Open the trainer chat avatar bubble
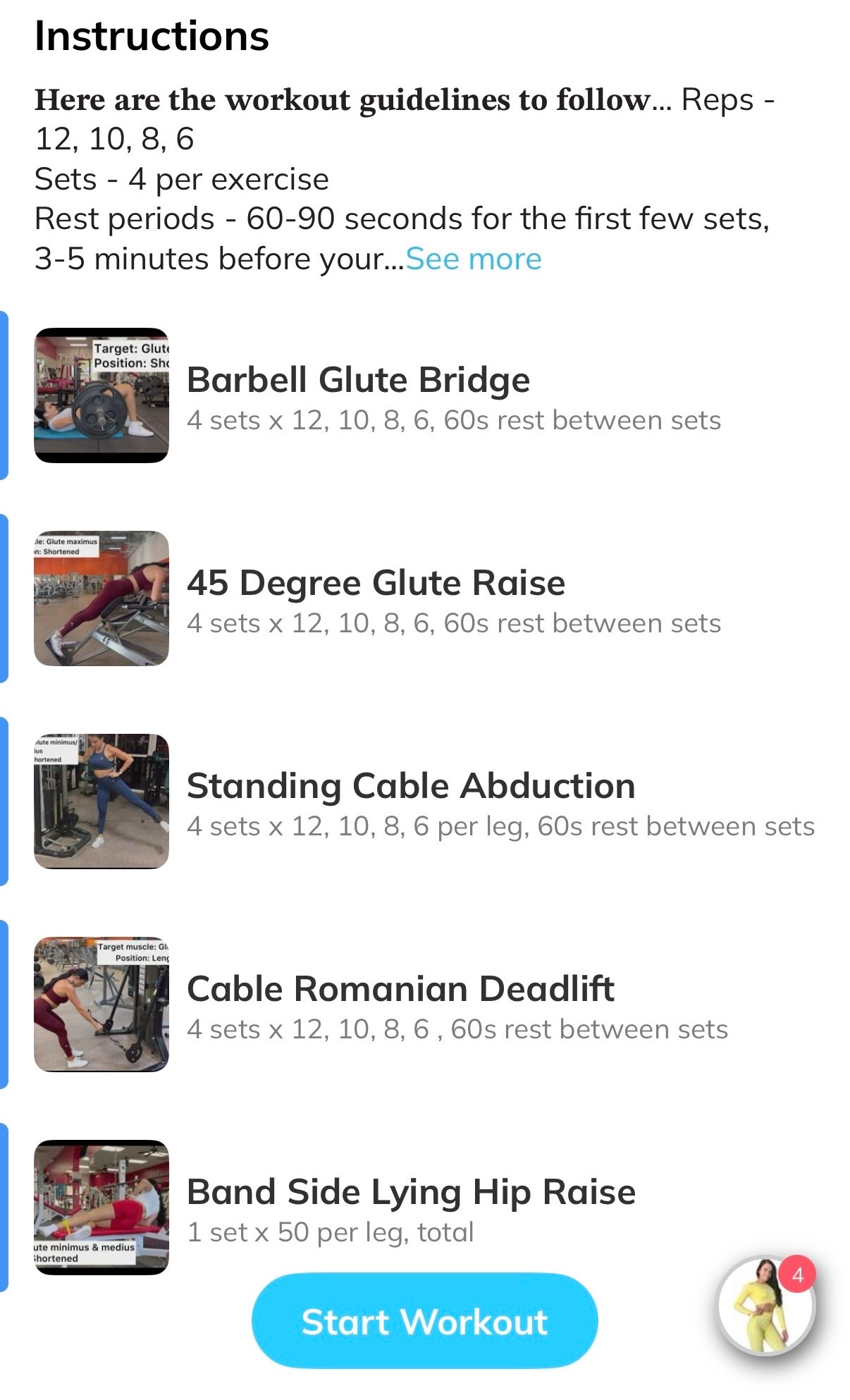This screenshot has height=1400, width=850. [x=765, y=1306]
